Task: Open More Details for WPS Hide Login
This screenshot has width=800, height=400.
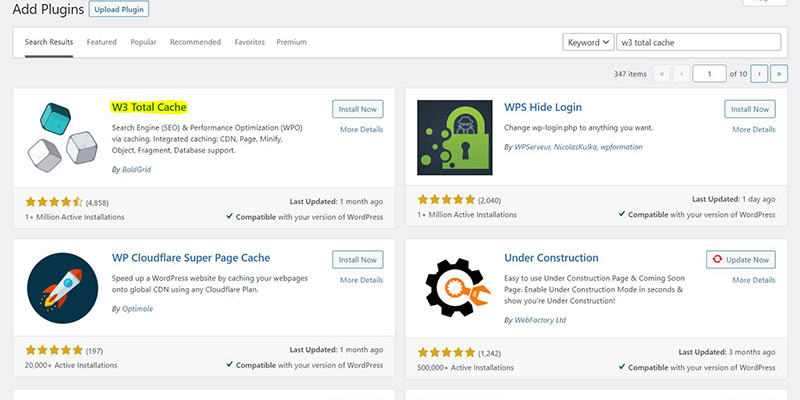Action: click(754, 130)
